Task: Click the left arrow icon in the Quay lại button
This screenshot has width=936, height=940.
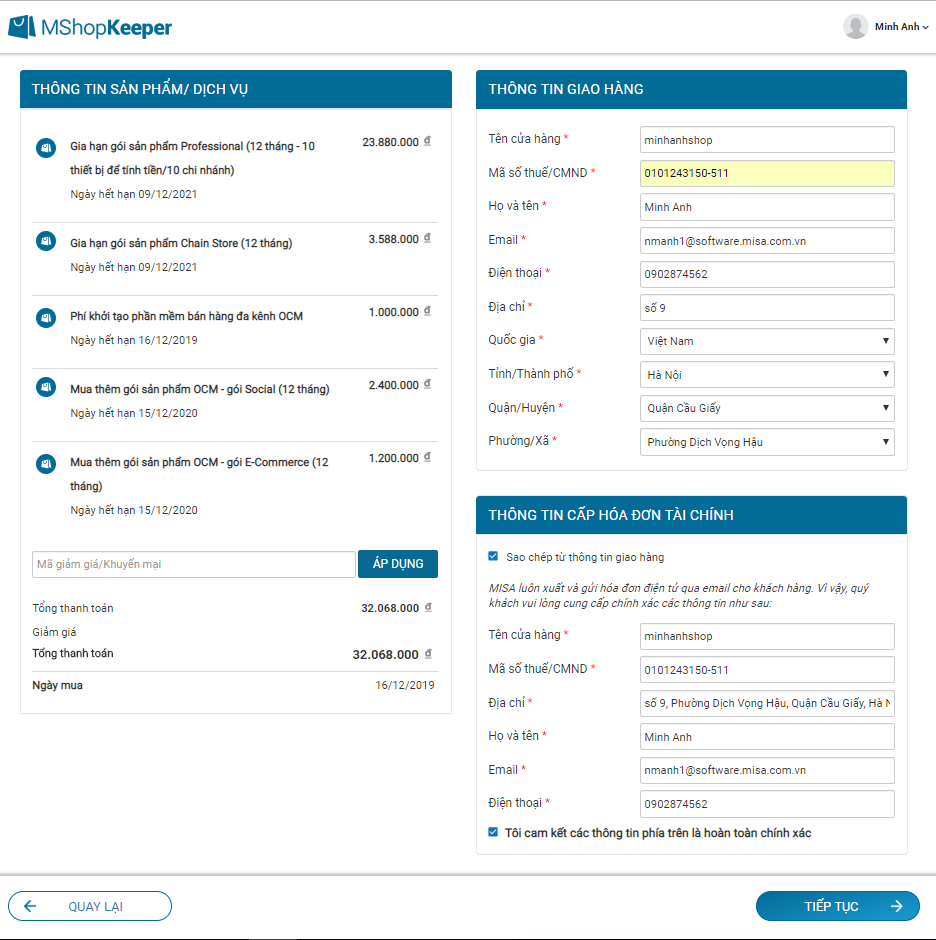Action: point(30,906)
